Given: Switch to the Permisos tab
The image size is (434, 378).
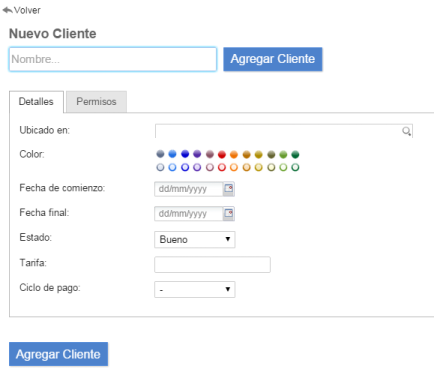Looking at the screenshot, I should pyautogui.click(x=96, y=101).
